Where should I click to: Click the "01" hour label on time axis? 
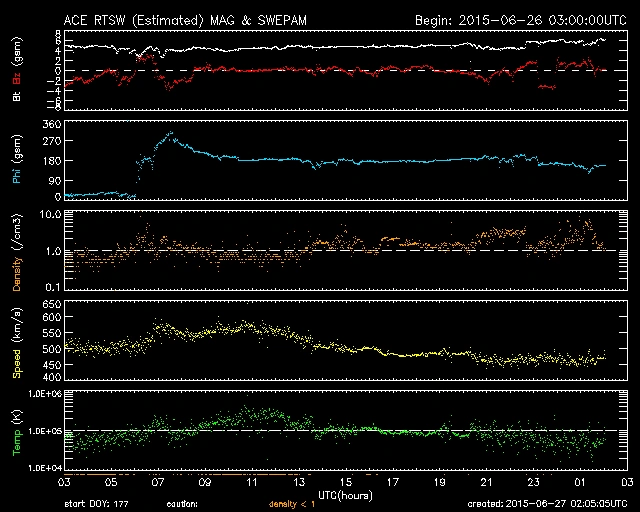point(580,482)
